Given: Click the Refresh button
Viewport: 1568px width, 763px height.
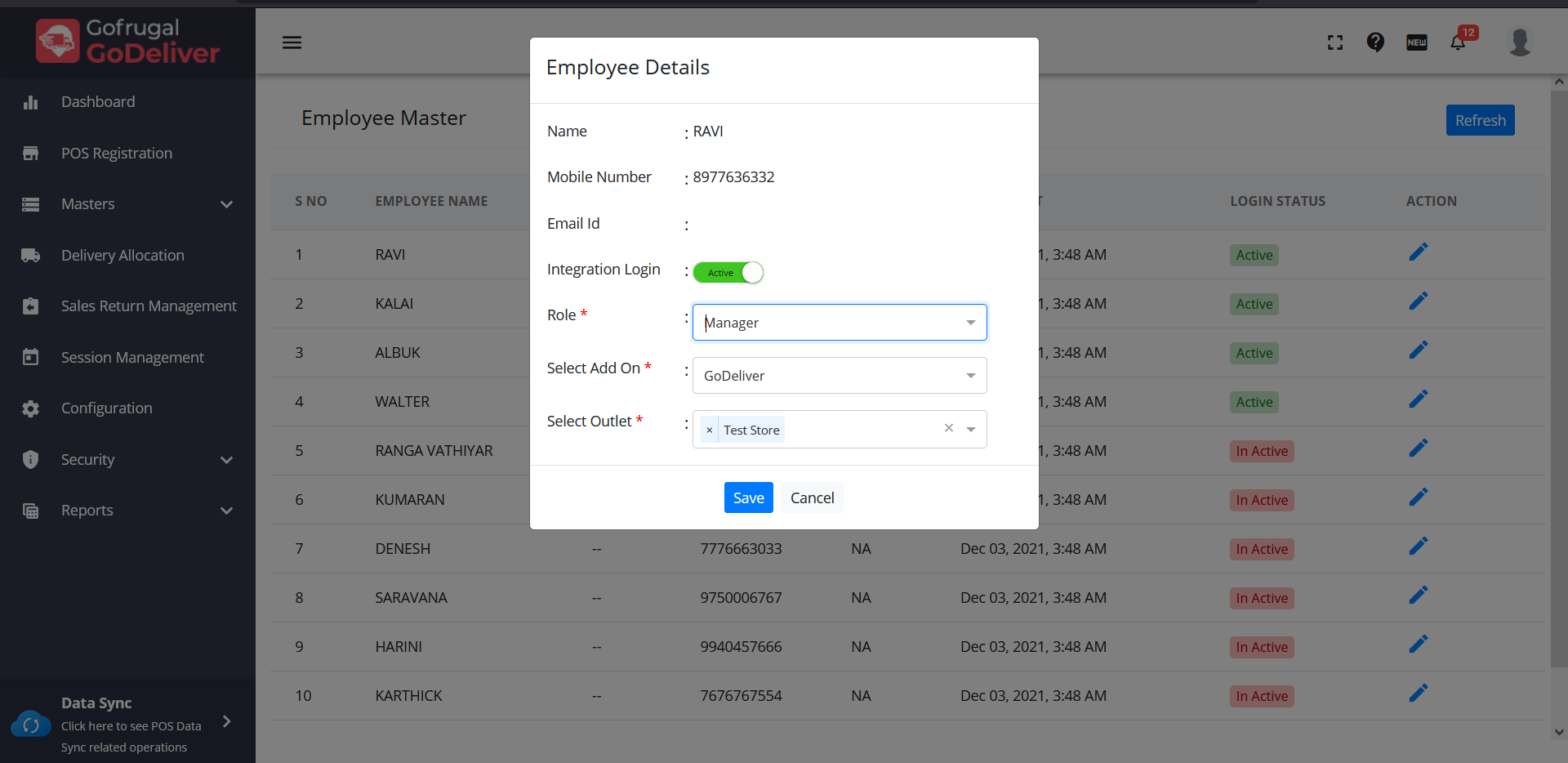Looking at the screenshot, I should (x=1480, y=120).
